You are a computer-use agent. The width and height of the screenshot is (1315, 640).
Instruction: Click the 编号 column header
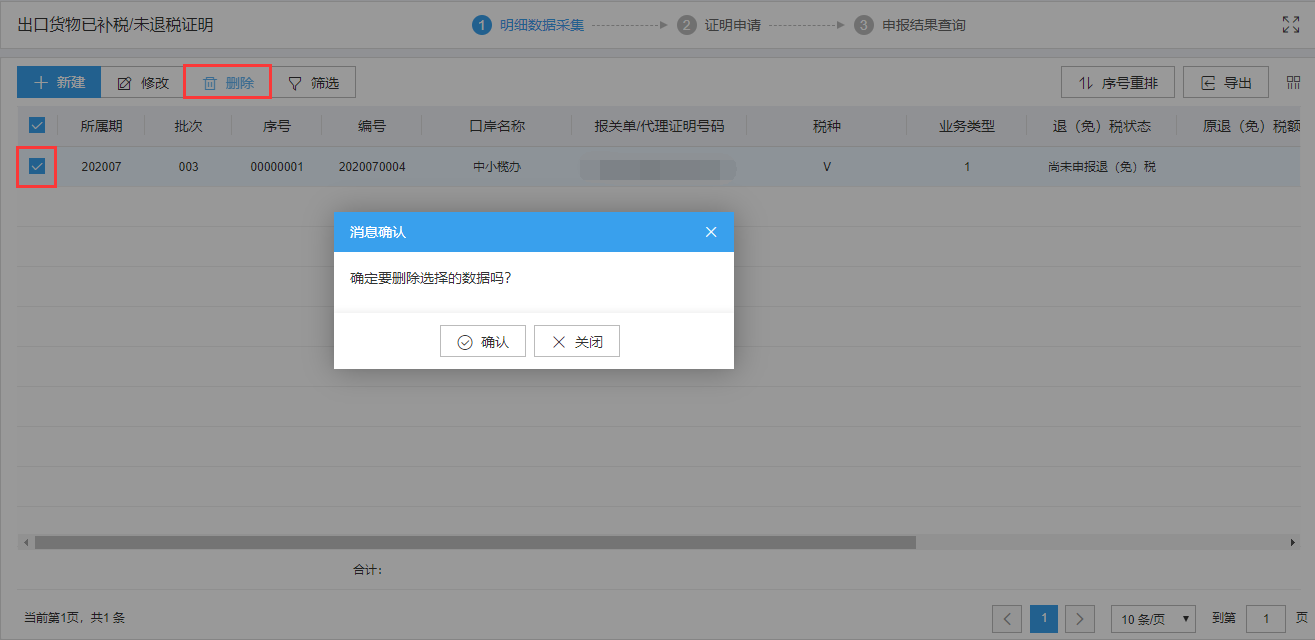point(372,126)
